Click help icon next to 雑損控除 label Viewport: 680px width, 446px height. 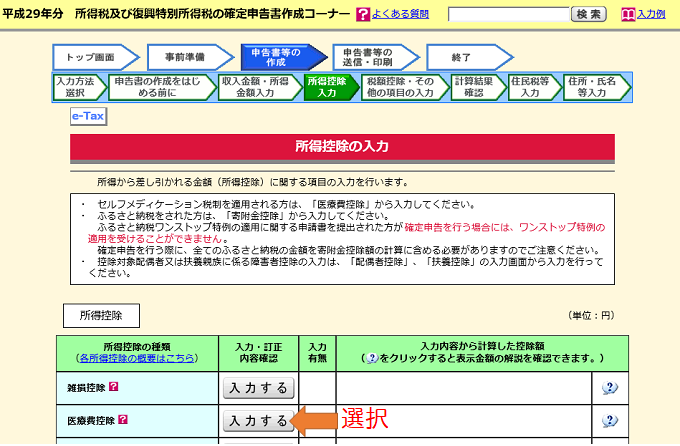pos(114,386)
